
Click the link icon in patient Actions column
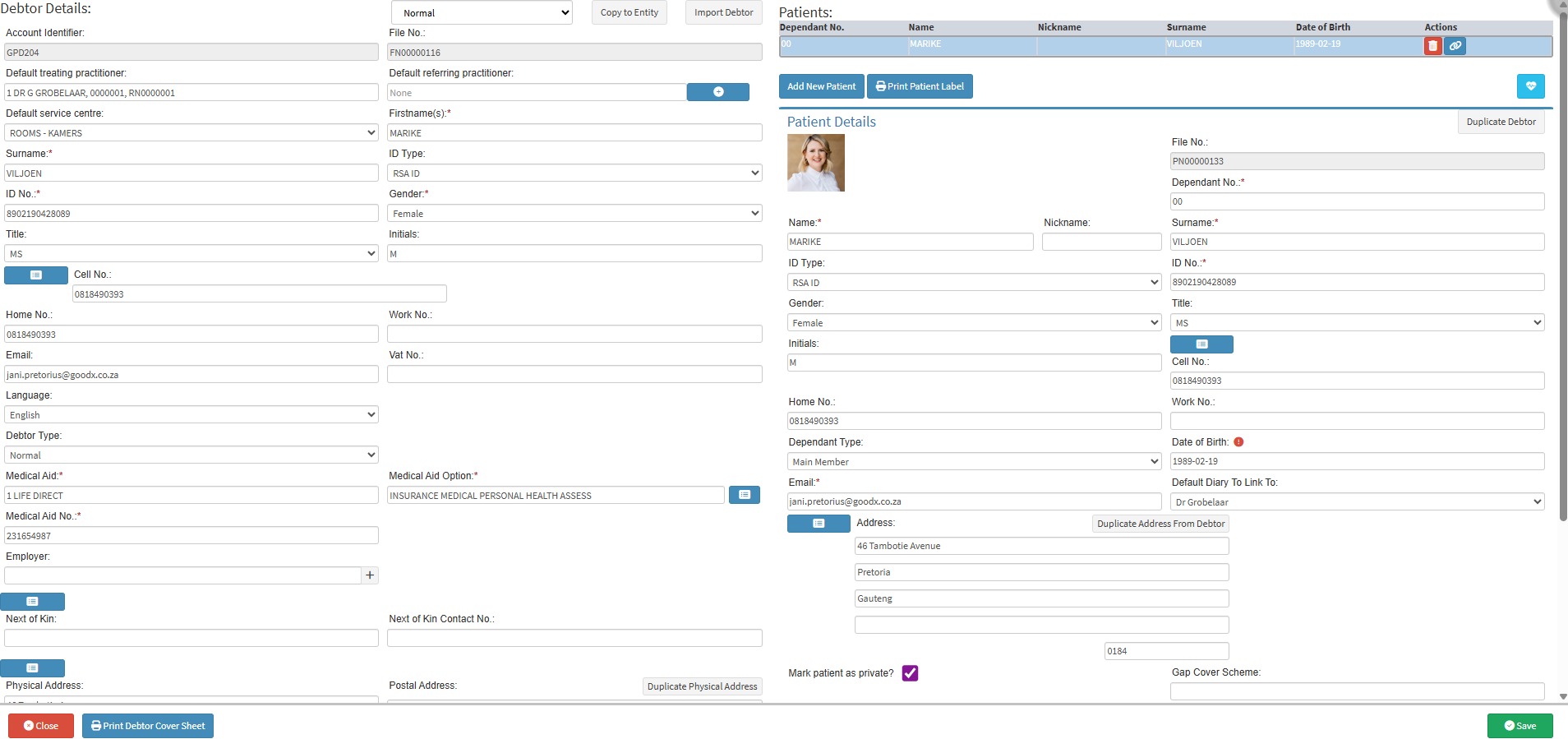coord(1455,46)
